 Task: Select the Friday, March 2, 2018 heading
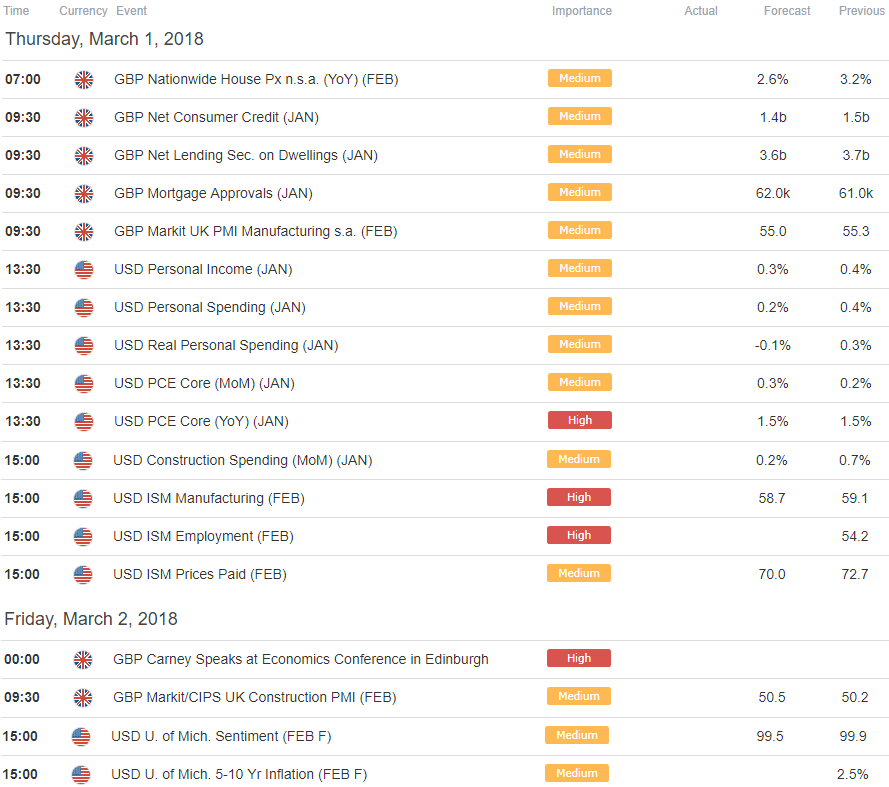tap(91, 619)
